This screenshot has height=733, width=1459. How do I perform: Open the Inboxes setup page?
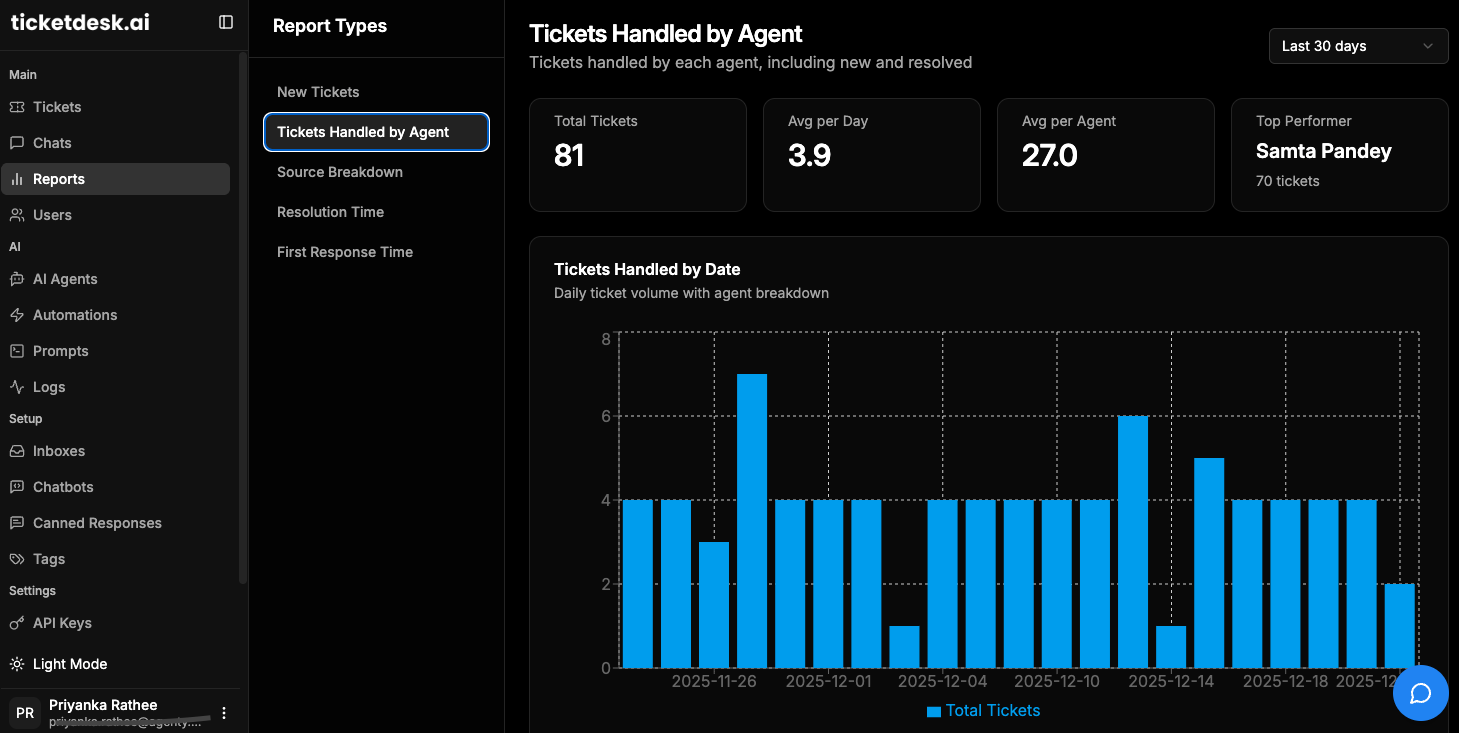(59, 451)
